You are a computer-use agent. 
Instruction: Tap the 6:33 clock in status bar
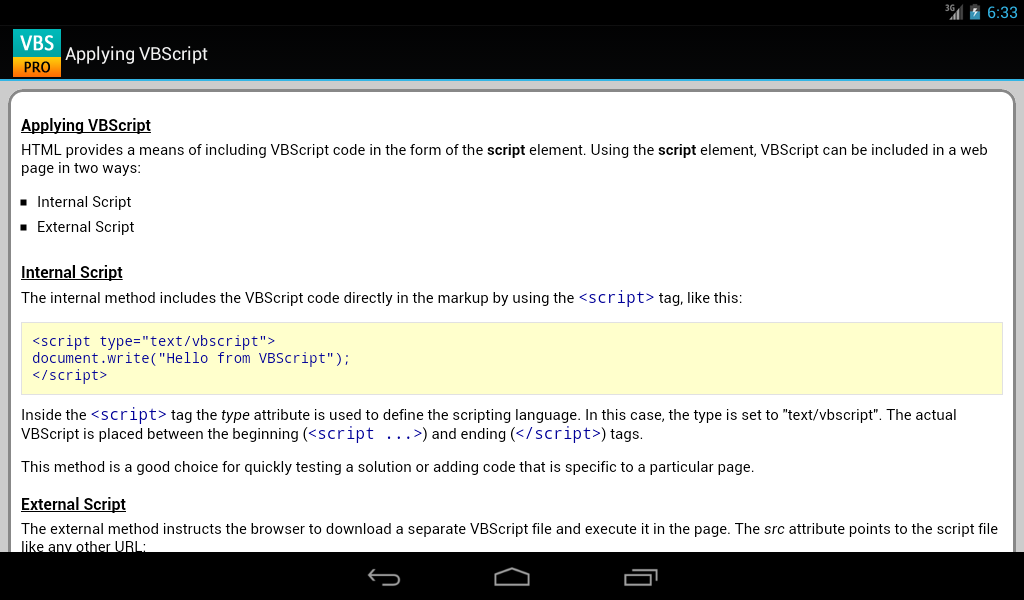pyautogui.click(x=1002, y=12)
